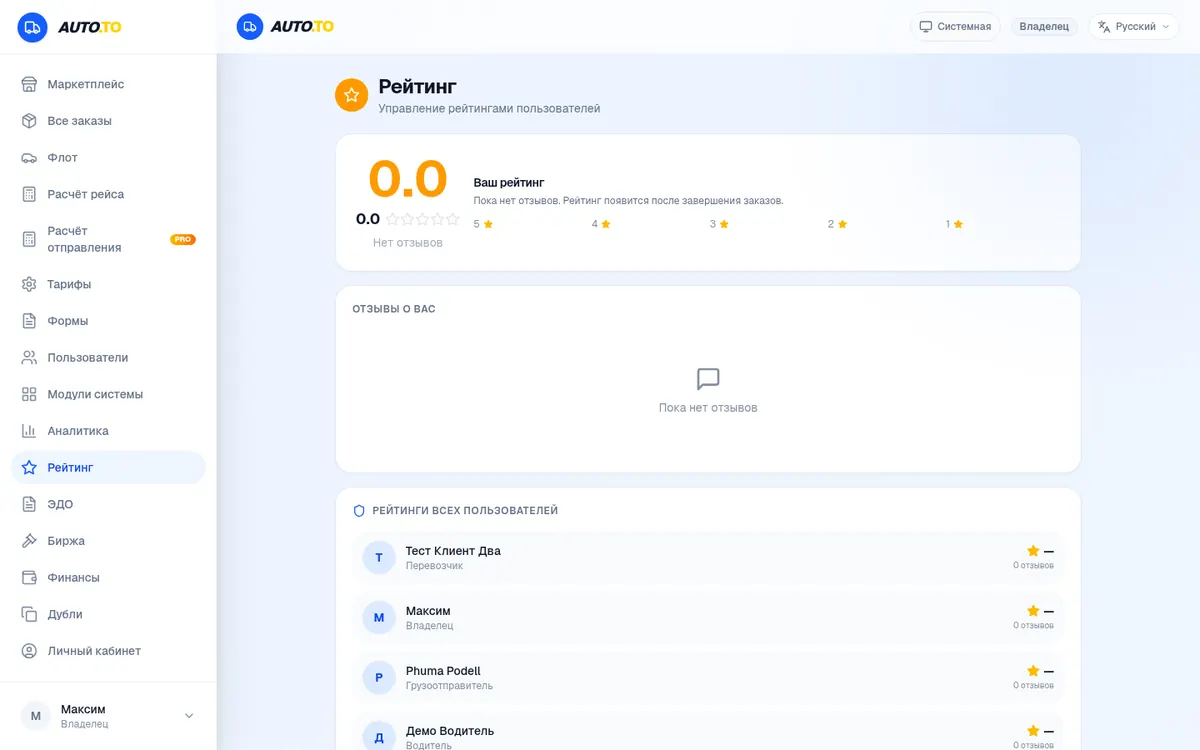Click the T avatar of Тест Клиент Два
1200x750 pixels.
click(379, 558)
